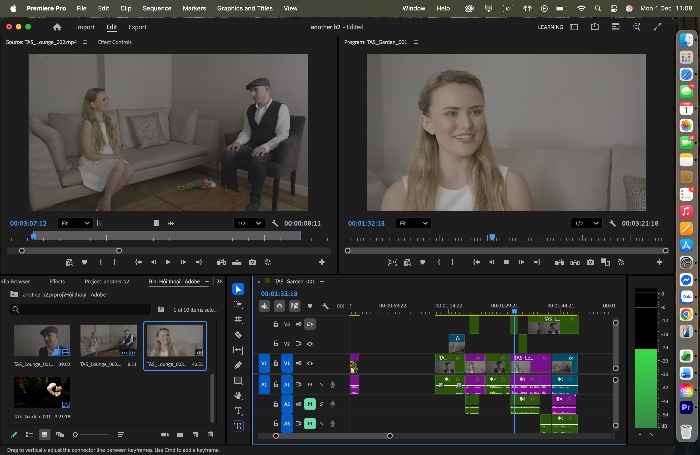700x455 pixels.
Task: Open Premiere Pro dock icon
Action: (686, 407)
